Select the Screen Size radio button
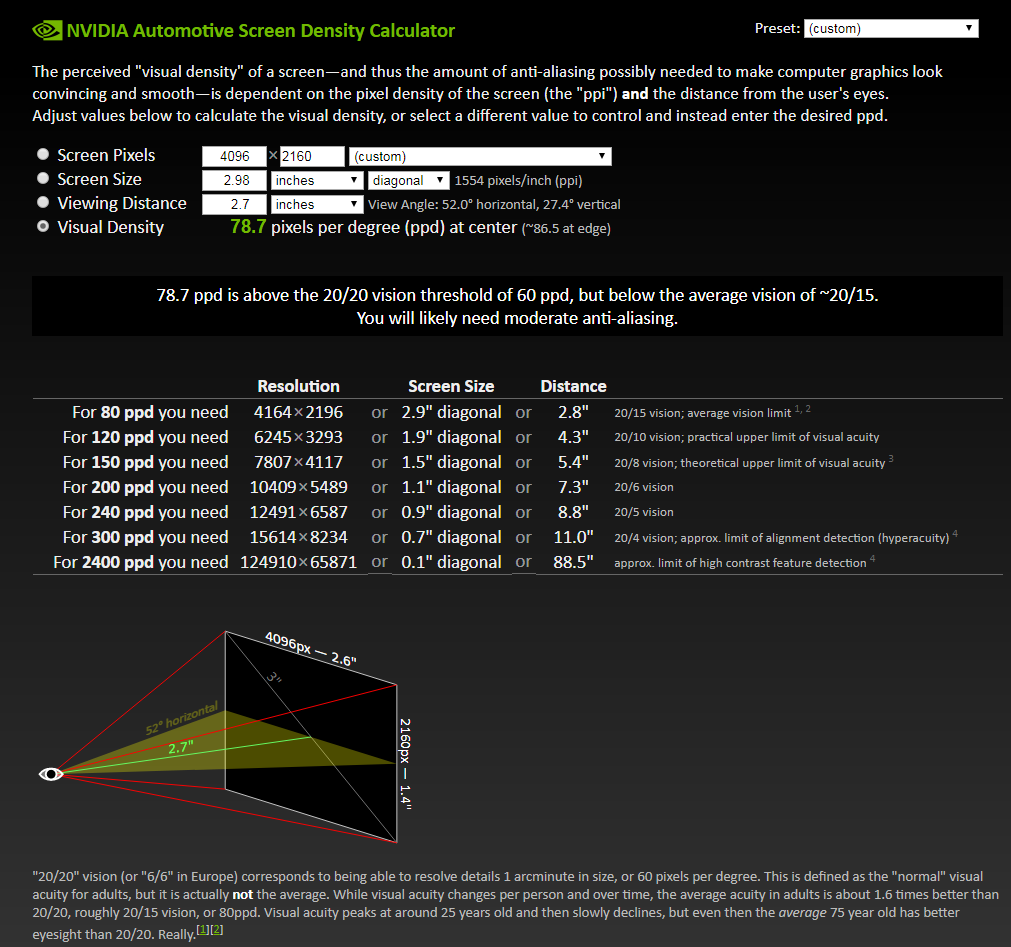This screenshot has height=947, width=1011. [43, 179]
